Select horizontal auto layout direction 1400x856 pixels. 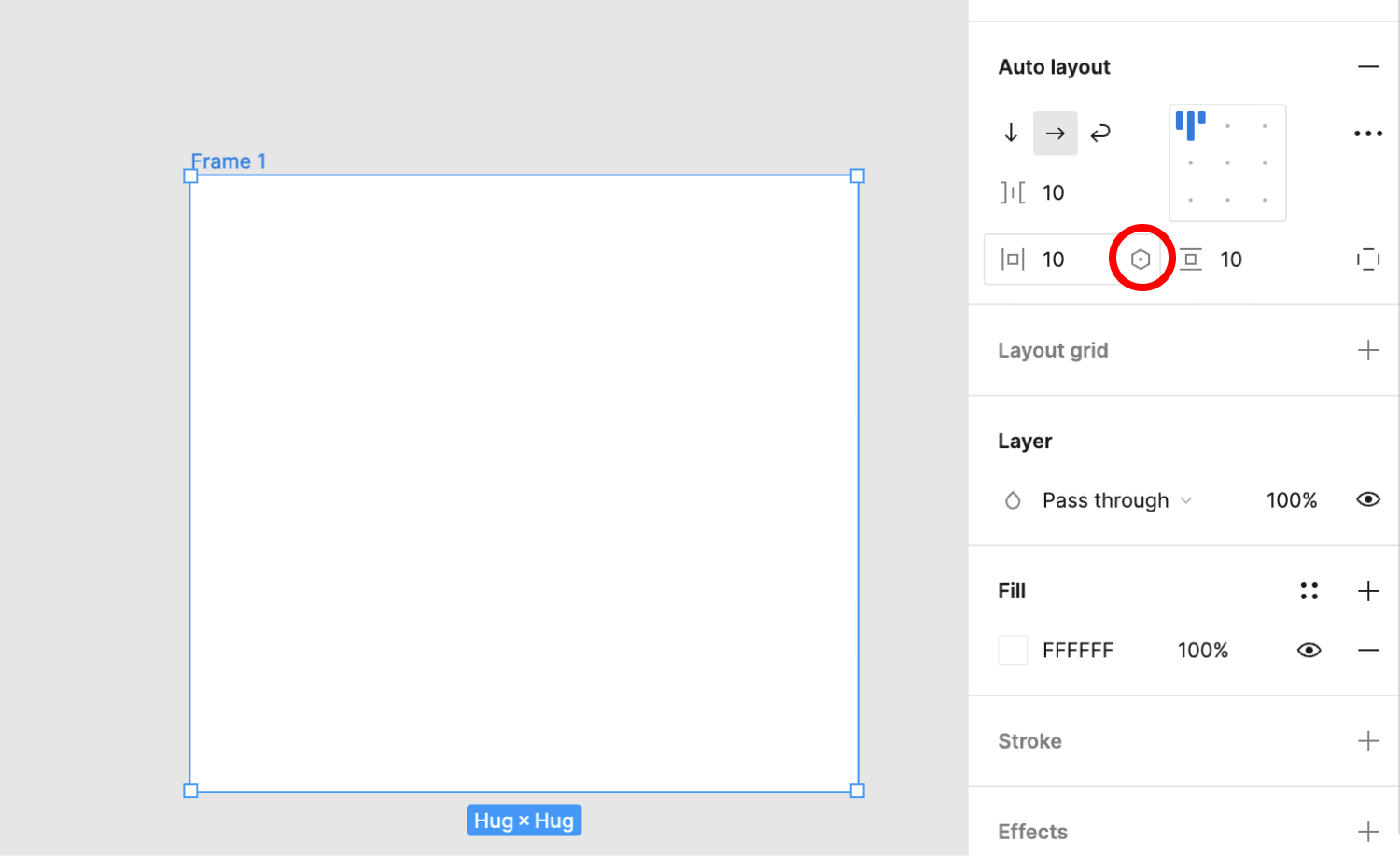[1055, 133]
